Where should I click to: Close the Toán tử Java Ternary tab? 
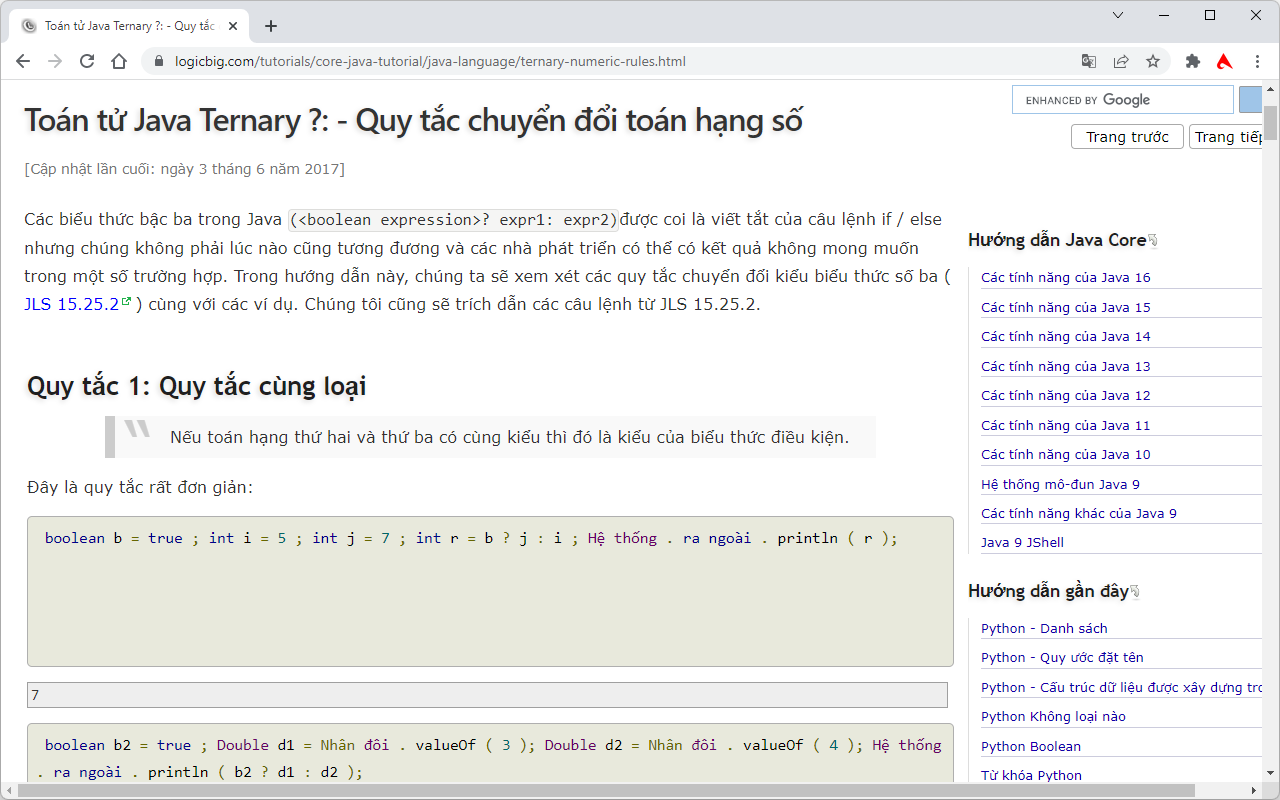point(233,26)
